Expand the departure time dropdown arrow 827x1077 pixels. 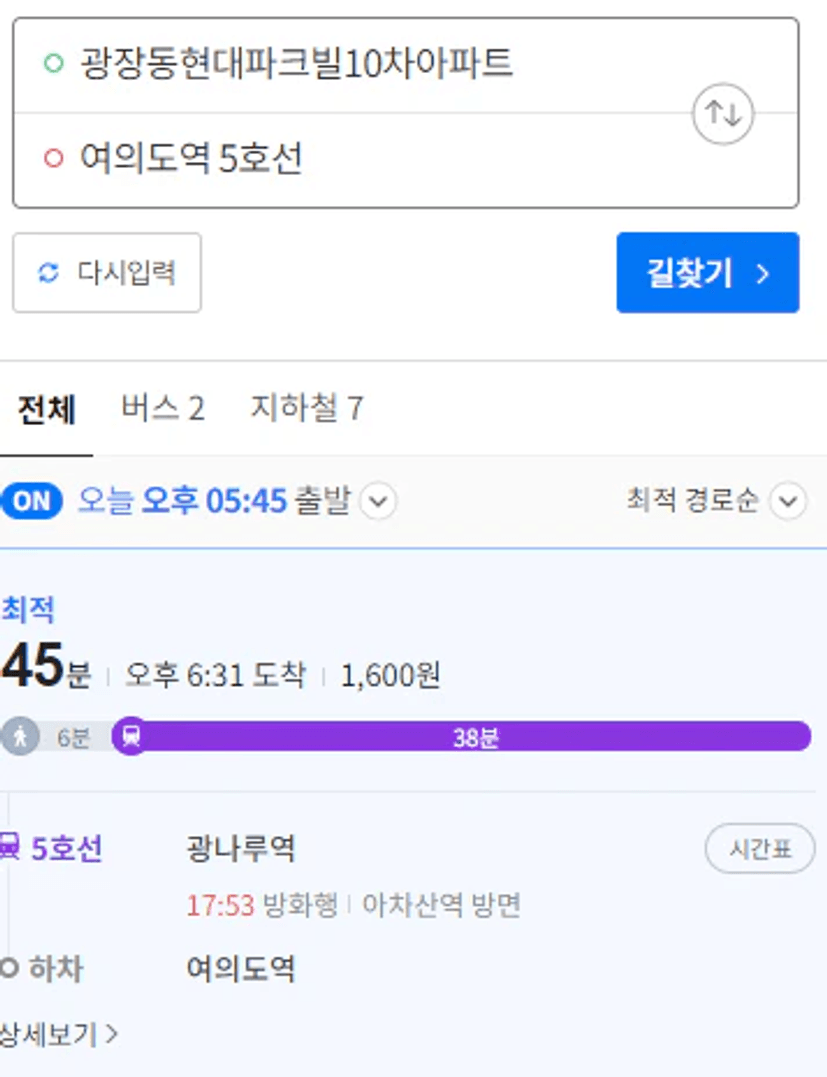point(378,501)
